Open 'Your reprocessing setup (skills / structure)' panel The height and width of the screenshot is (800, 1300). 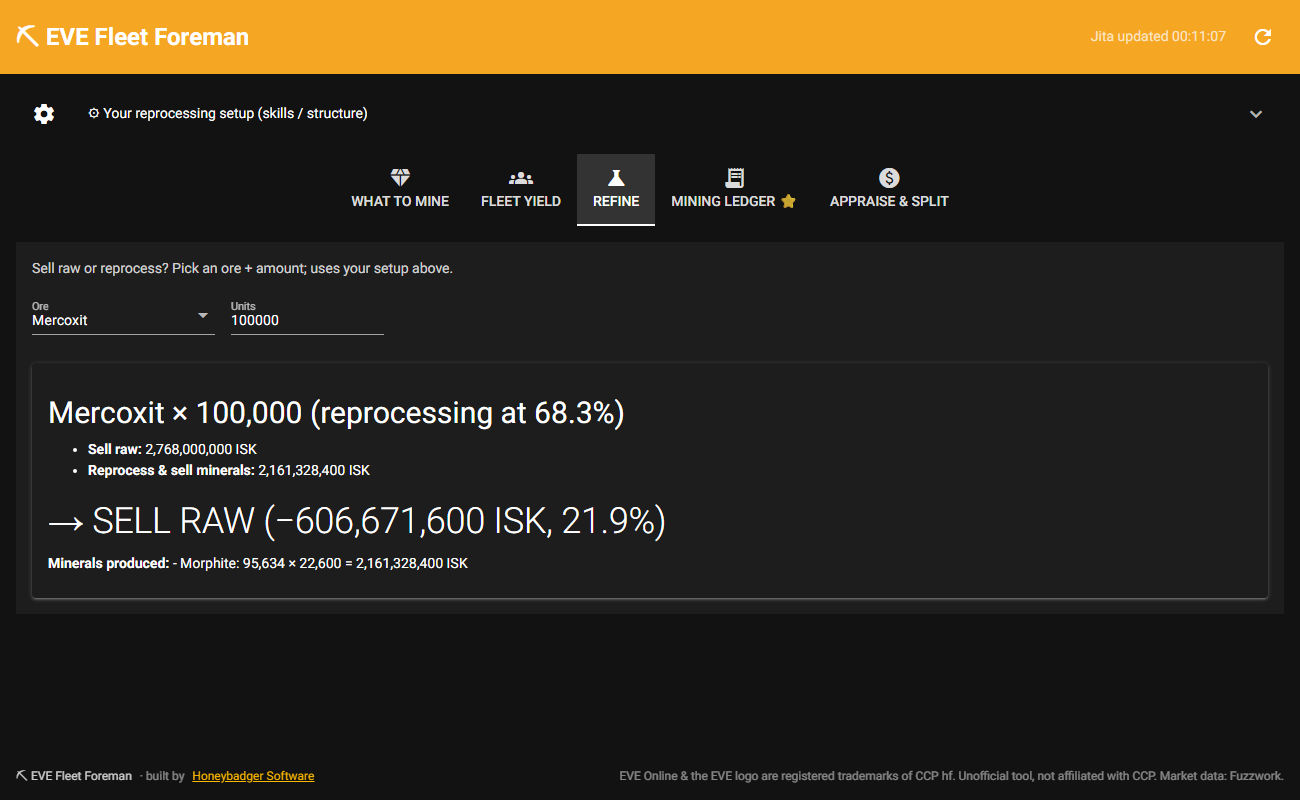[650, 114]
